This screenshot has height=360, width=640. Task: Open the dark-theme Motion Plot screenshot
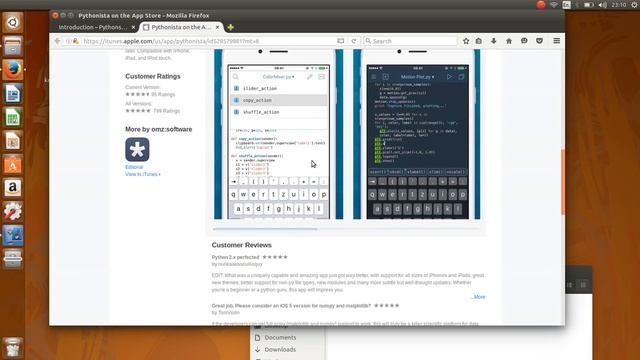click(417, 134)
